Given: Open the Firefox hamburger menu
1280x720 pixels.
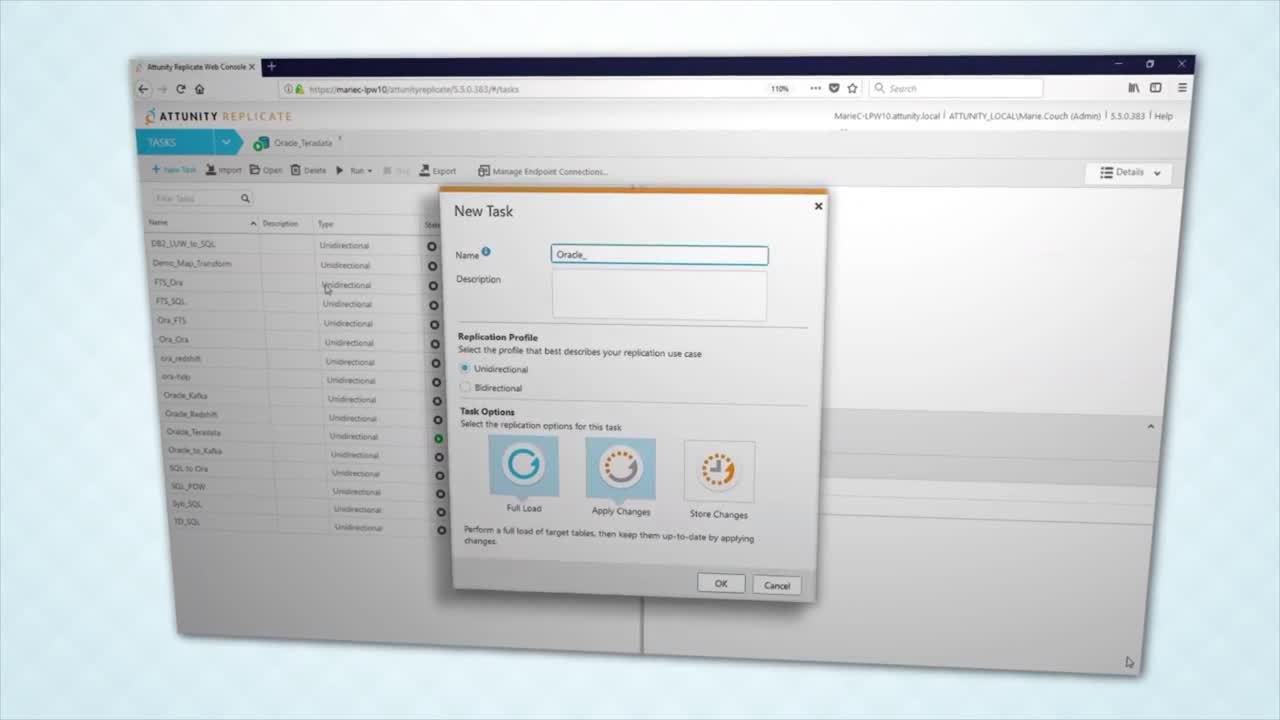Looking at the screenshot, I should click(1182, 88).
